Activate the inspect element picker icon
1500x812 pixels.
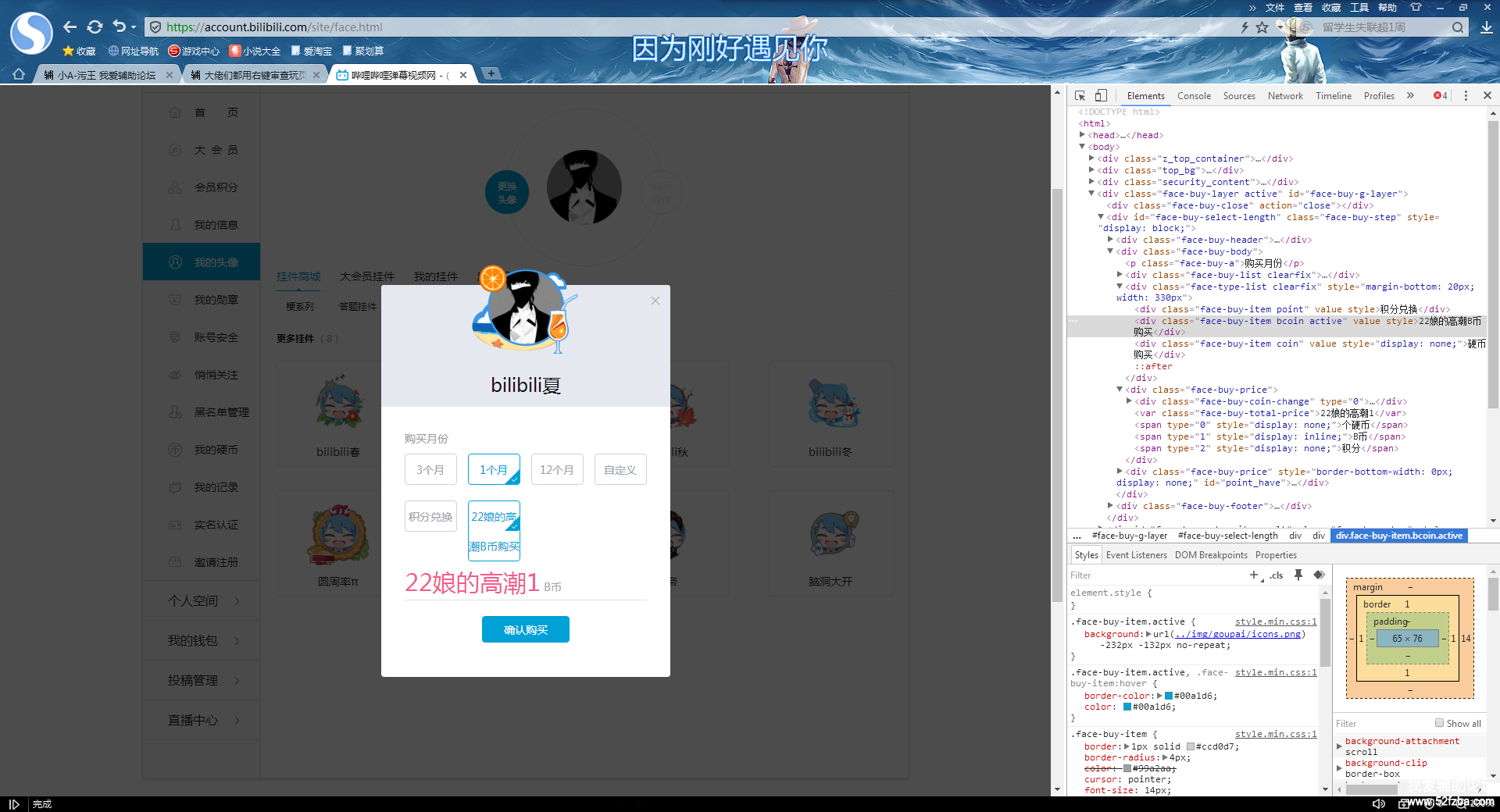click(1080, 96)
